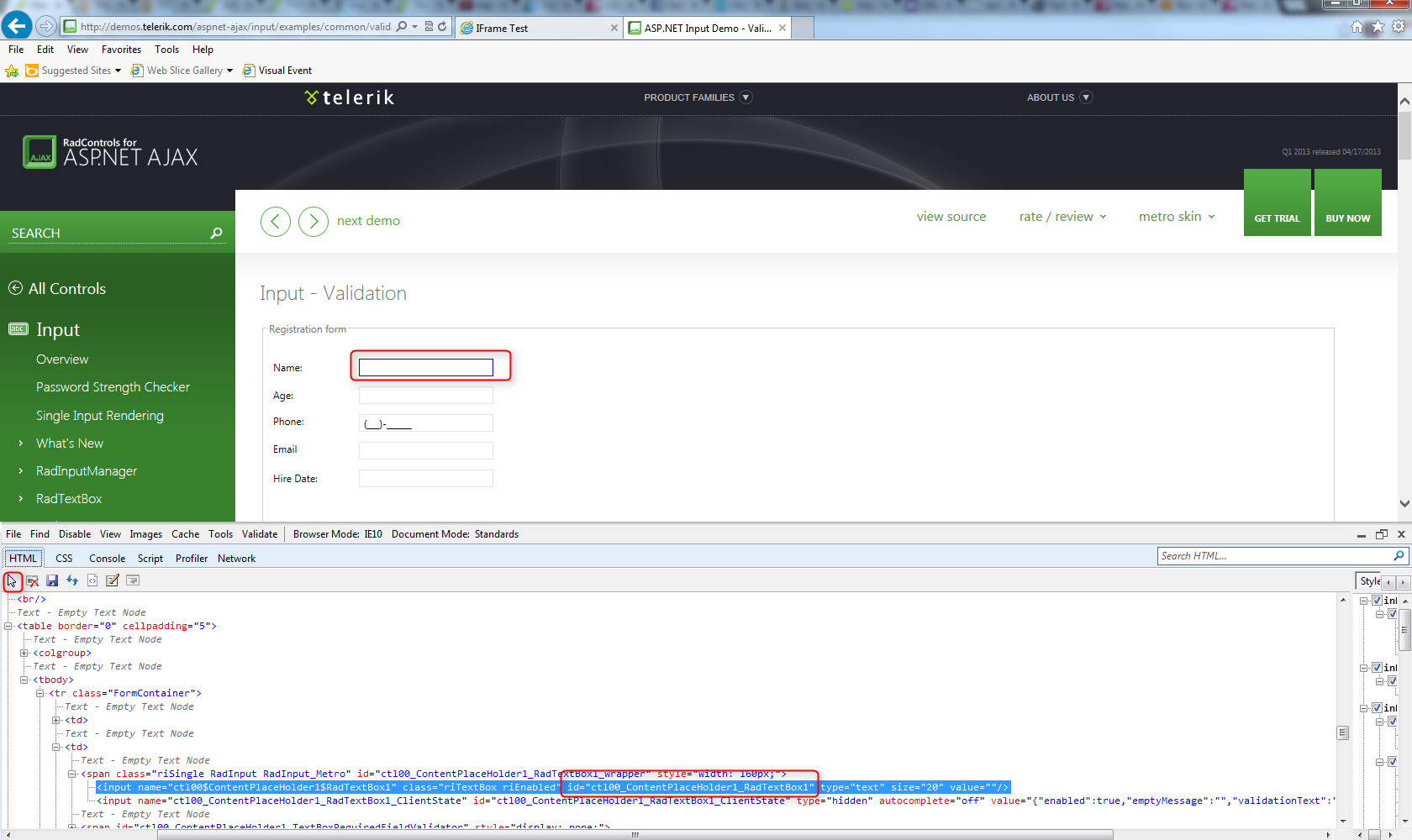Open the browser Tools gear icon
The width and height of the screenshot is (1412, 840).
1399,27
